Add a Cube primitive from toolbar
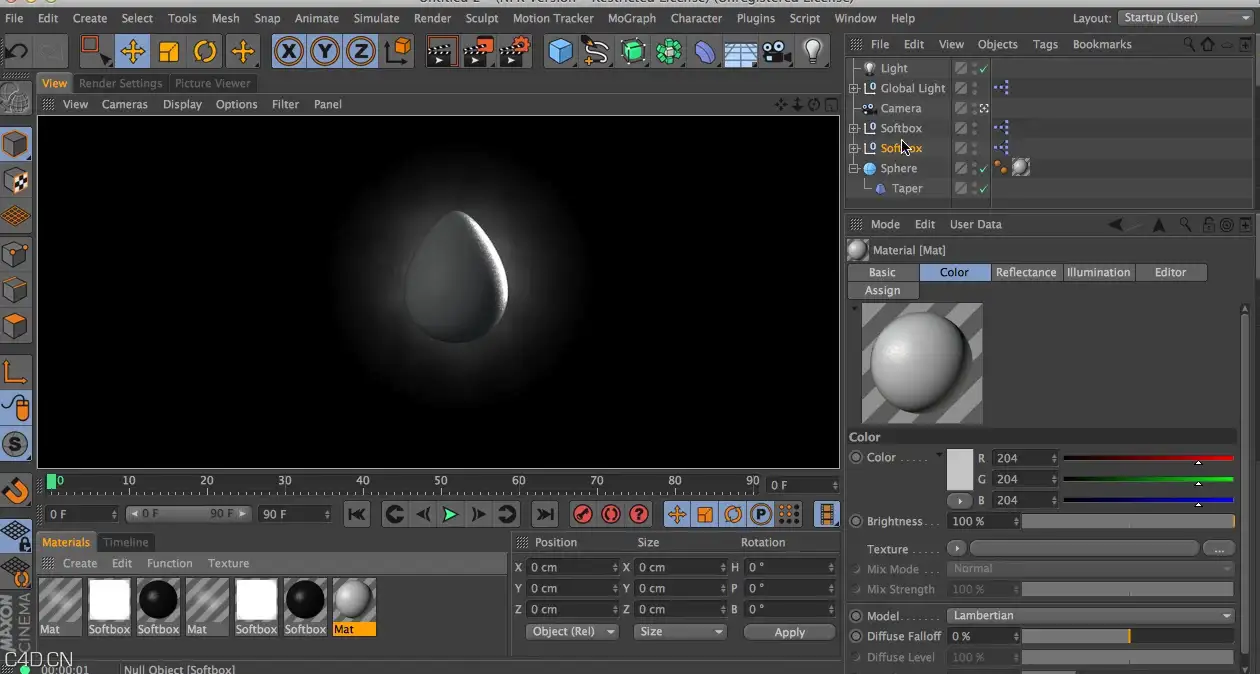Image resolution: width=1260 pixels, height=674 pixels. (561, 51)
